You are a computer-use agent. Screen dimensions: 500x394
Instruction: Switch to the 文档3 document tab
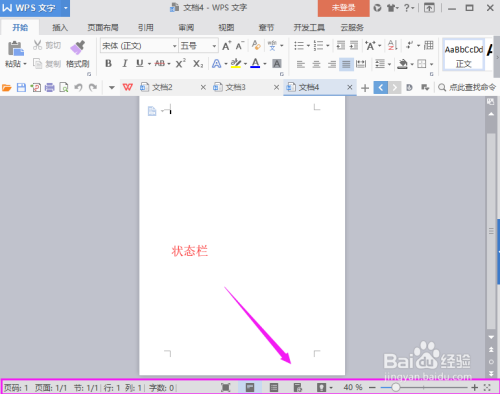pyautogui.click(x=235, y=87)
